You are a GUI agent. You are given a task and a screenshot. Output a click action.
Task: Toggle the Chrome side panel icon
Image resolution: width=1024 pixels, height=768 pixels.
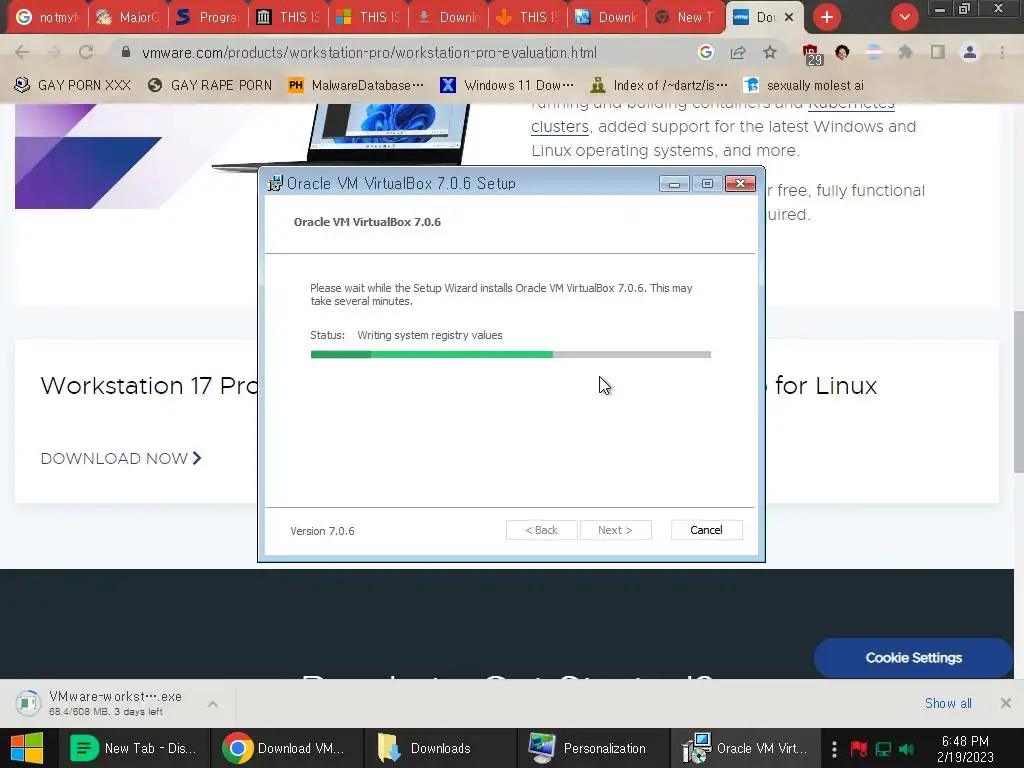click(x=938, y=52)
